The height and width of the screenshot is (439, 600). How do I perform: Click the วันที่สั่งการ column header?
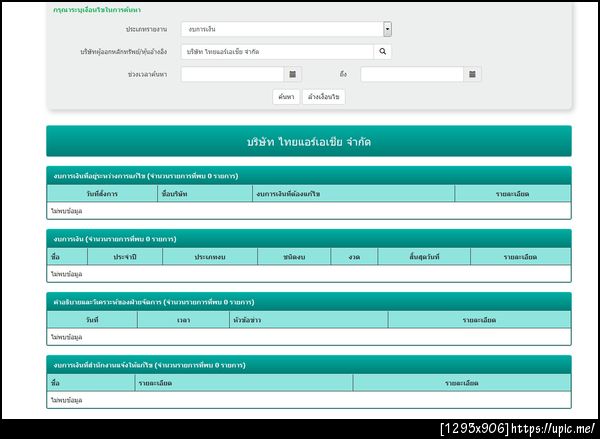[102, 194]
